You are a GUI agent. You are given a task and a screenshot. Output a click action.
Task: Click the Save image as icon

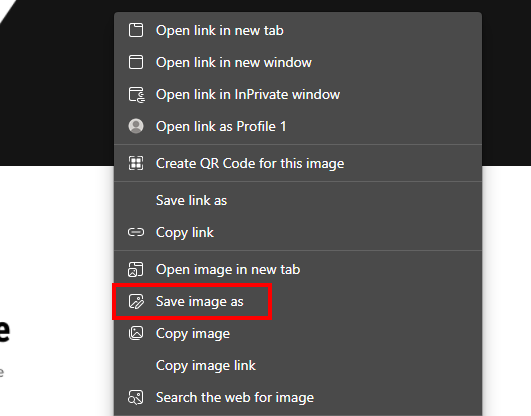click(136, 301)
